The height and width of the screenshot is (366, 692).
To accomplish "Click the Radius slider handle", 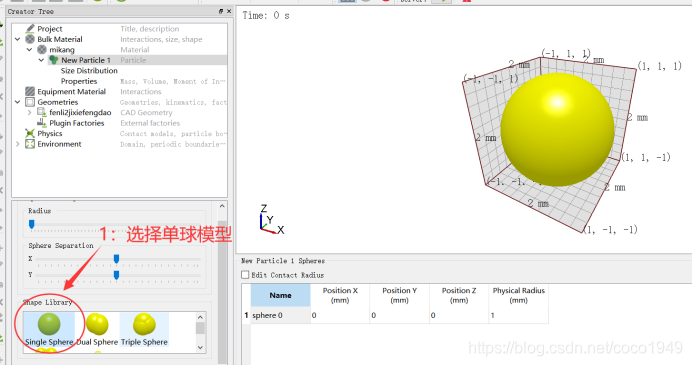I will coord(31,224).
